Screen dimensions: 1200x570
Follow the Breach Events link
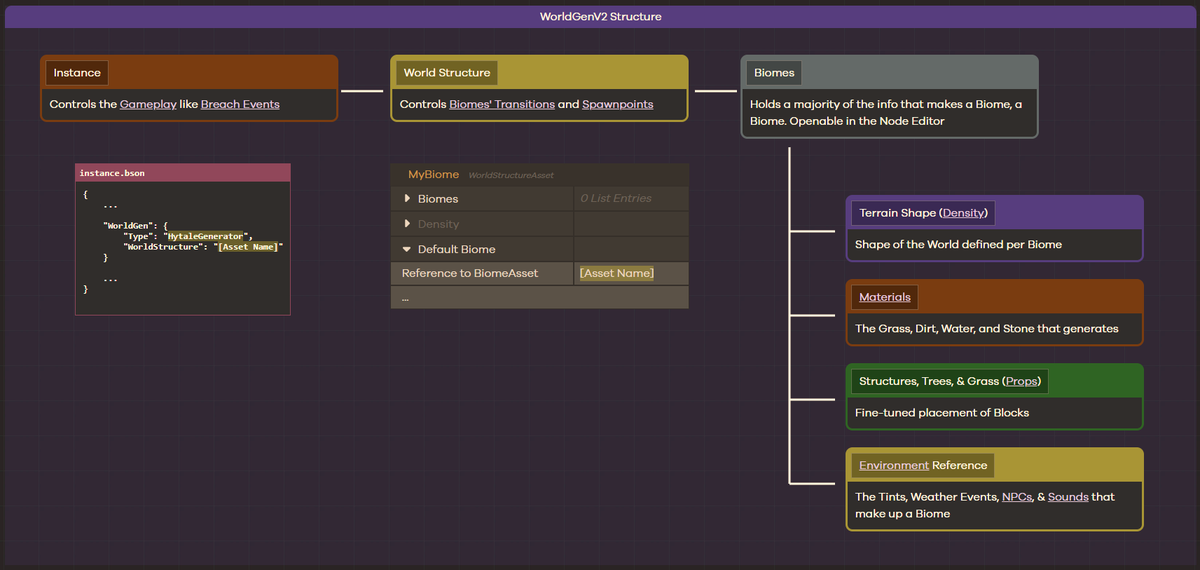click(240, 104)
